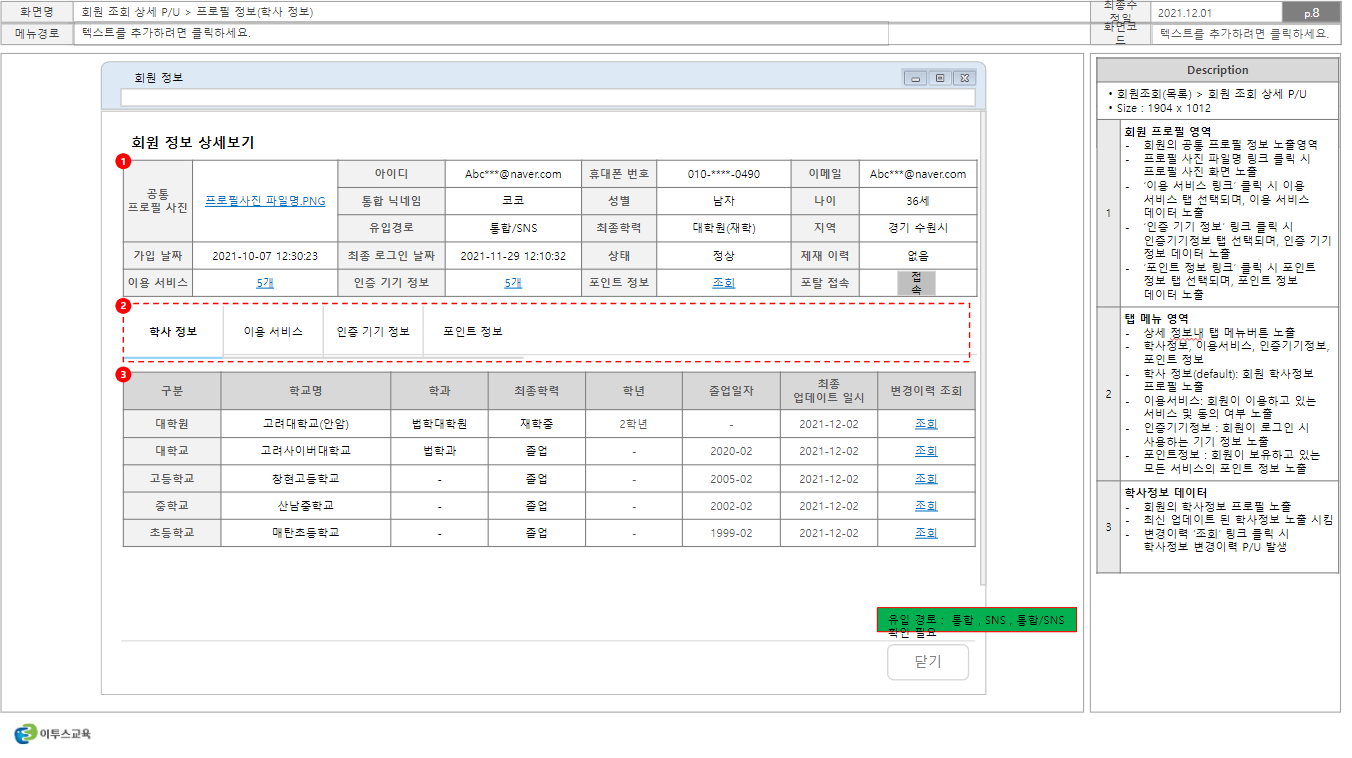This screenshot has height=758, width=1352.
Task: Select the 학사 정보 tab
Action: tap(173, 331)
